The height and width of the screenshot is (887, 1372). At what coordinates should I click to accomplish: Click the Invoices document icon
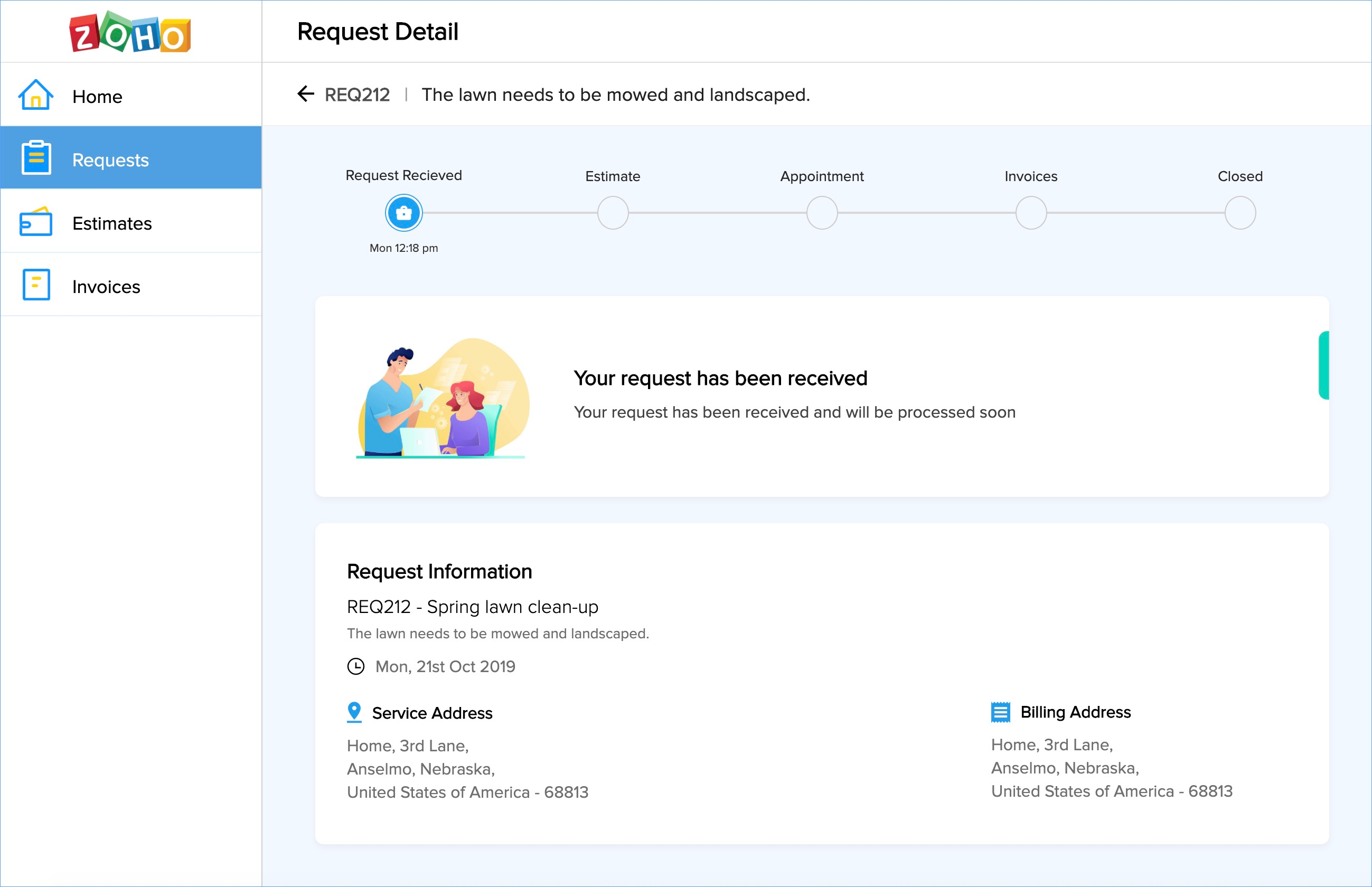click(36, 285)
